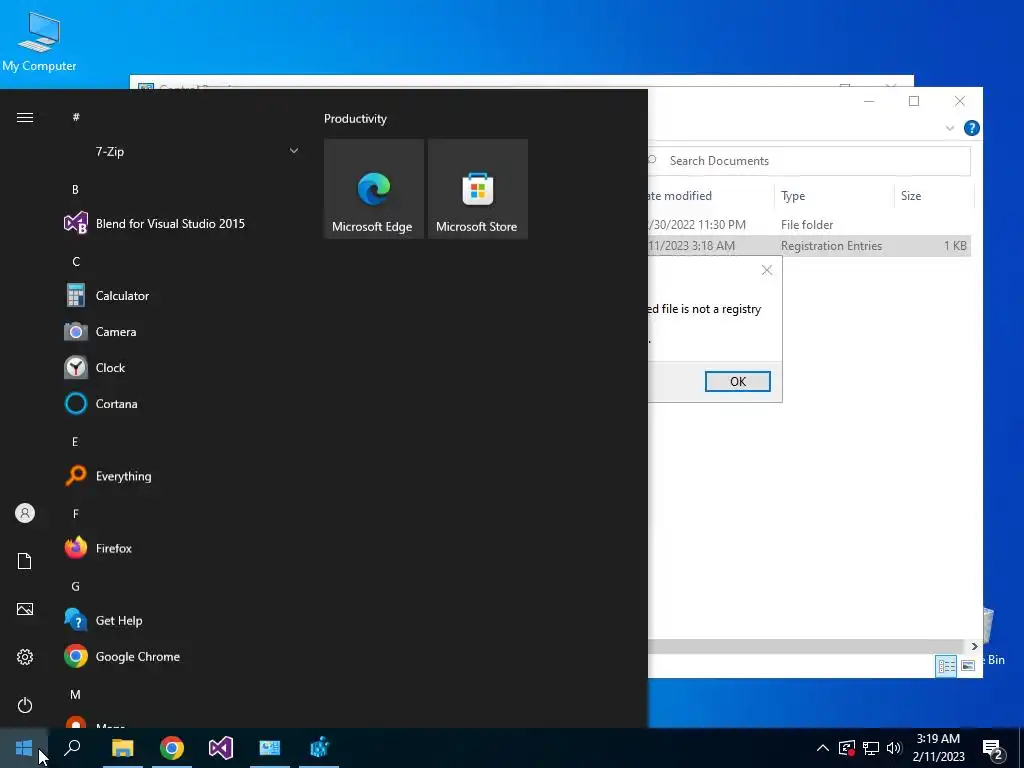Open My Computer desktop icon
Viewport: 1024px width, 768px height.
pyautogui.click(x=39, y=42)
